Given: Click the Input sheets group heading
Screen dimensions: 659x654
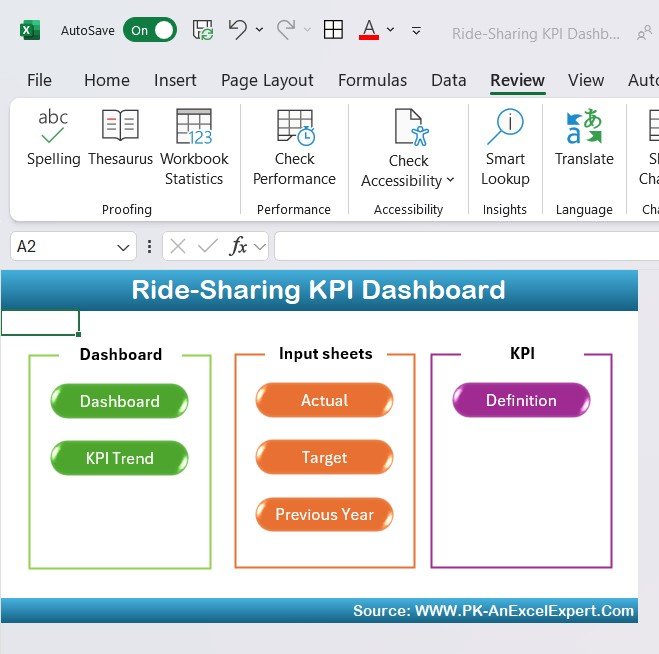Looking at the screenshot, I should [x=326, y=354].
